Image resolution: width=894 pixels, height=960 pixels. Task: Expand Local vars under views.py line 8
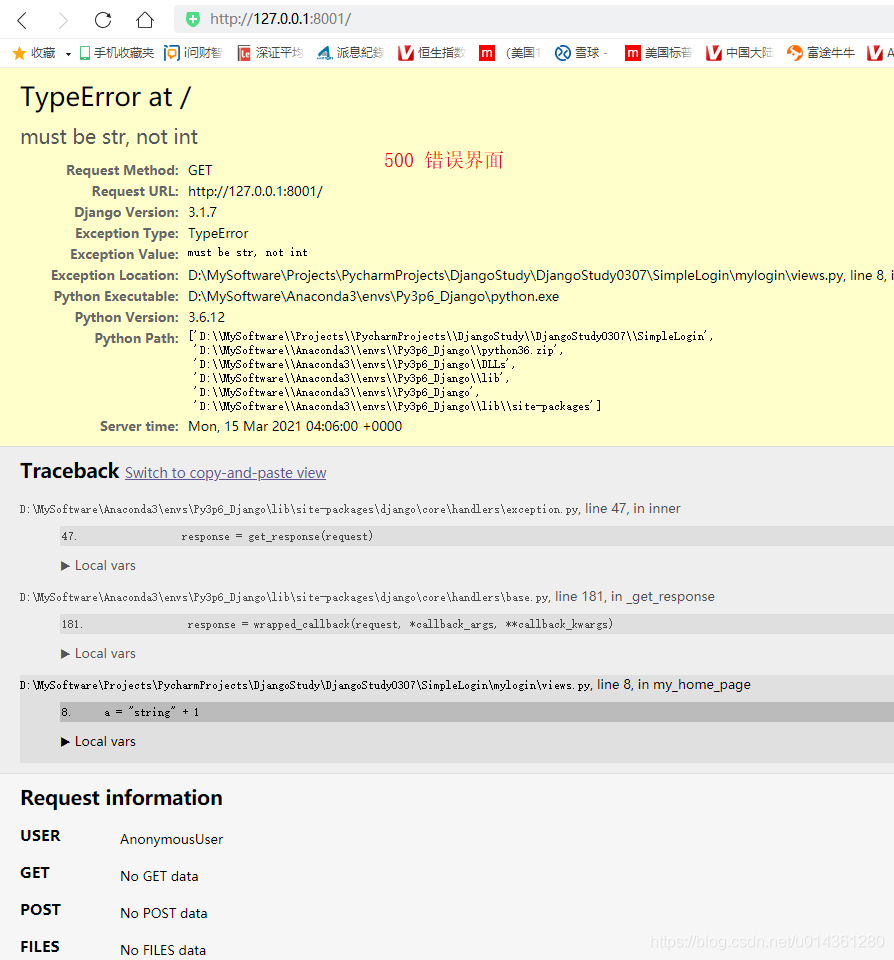pyautogui.click(x=98, y=742)
